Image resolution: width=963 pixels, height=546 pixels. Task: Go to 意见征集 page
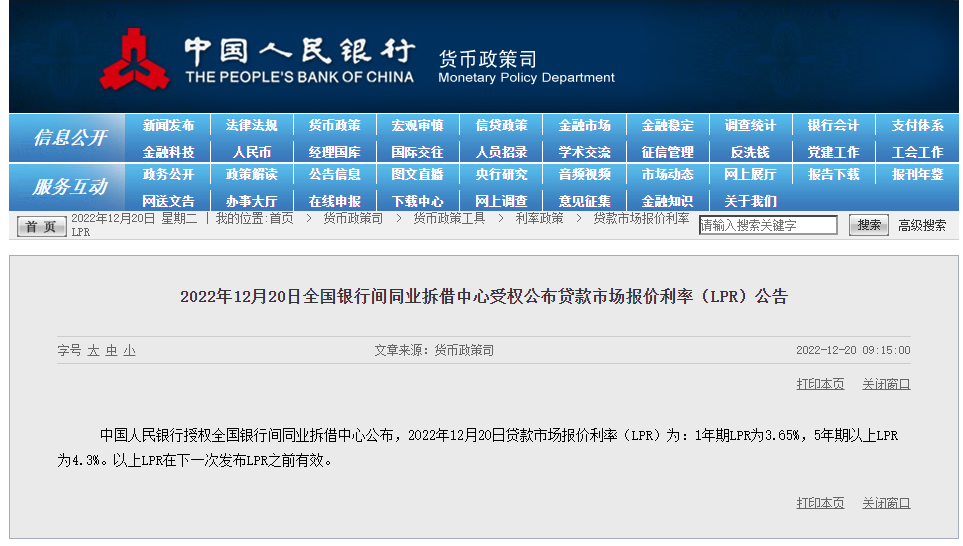pos(585,201)
